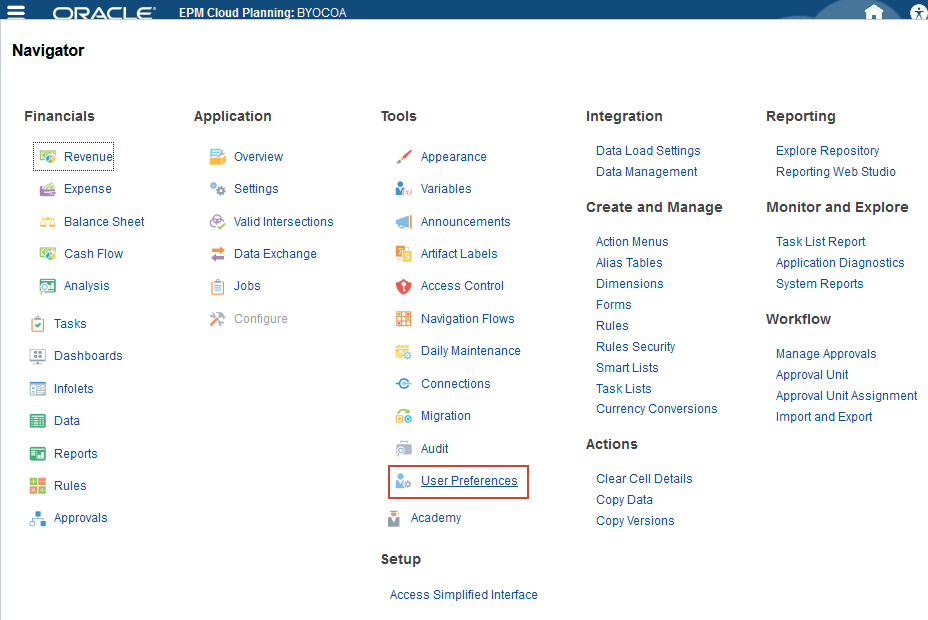
Task: Click the Data Exchange arrows icon
Action: (x=217, y=254)
